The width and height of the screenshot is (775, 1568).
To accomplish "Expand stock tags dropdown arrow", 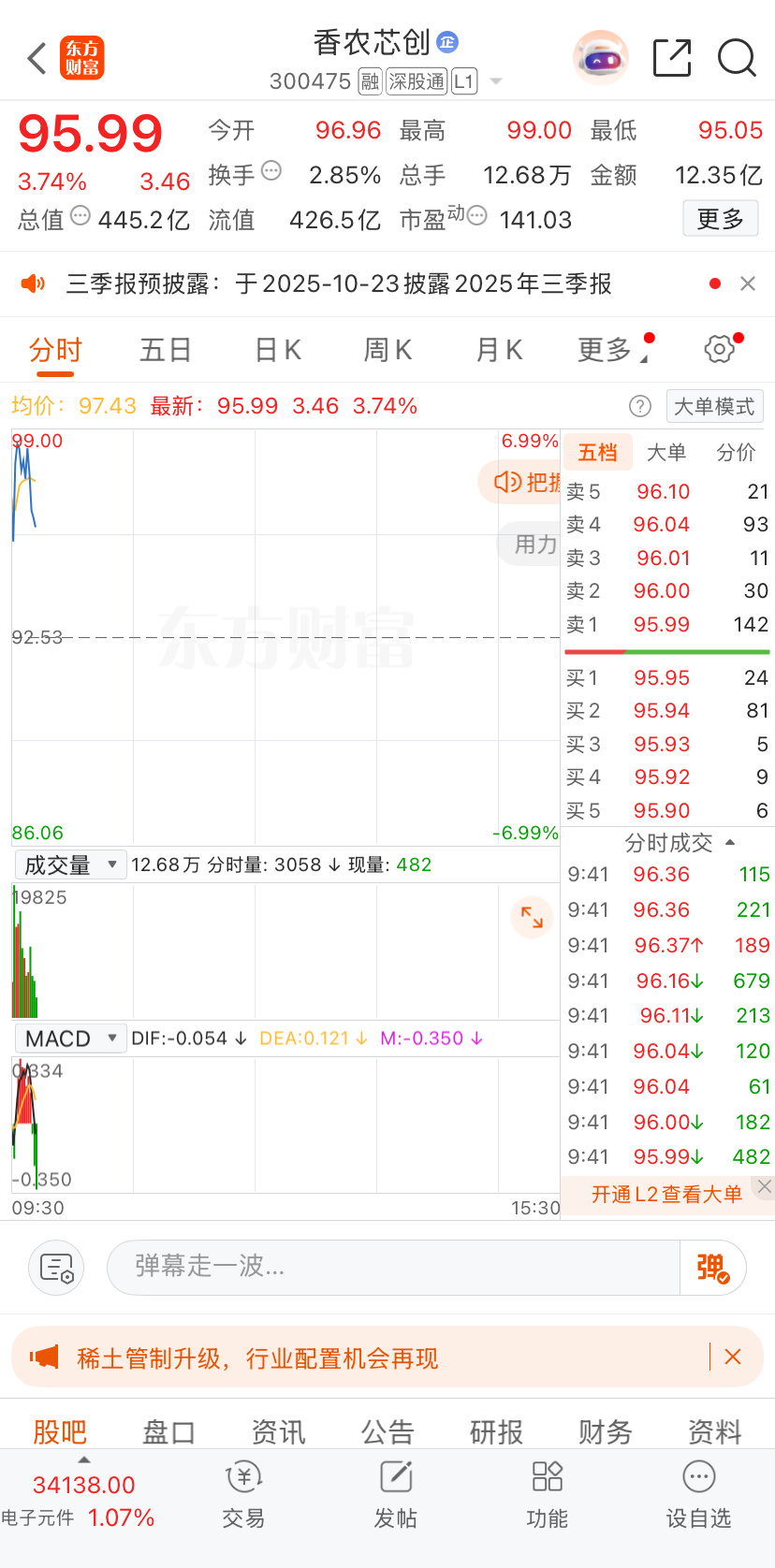I will pyautogui.click(x=496, y=81).
